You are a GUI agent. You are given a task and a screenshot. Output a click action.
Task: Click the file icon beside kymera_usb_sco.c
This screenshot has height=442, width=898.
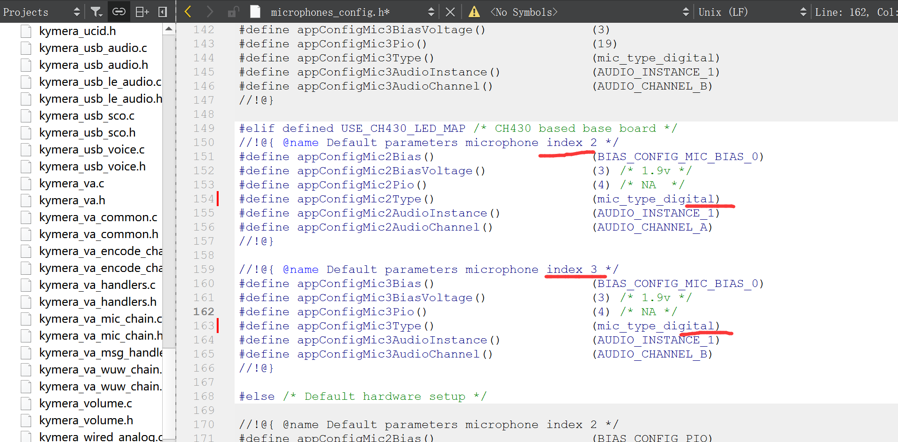pyautogui.click(x=25, y=116)
